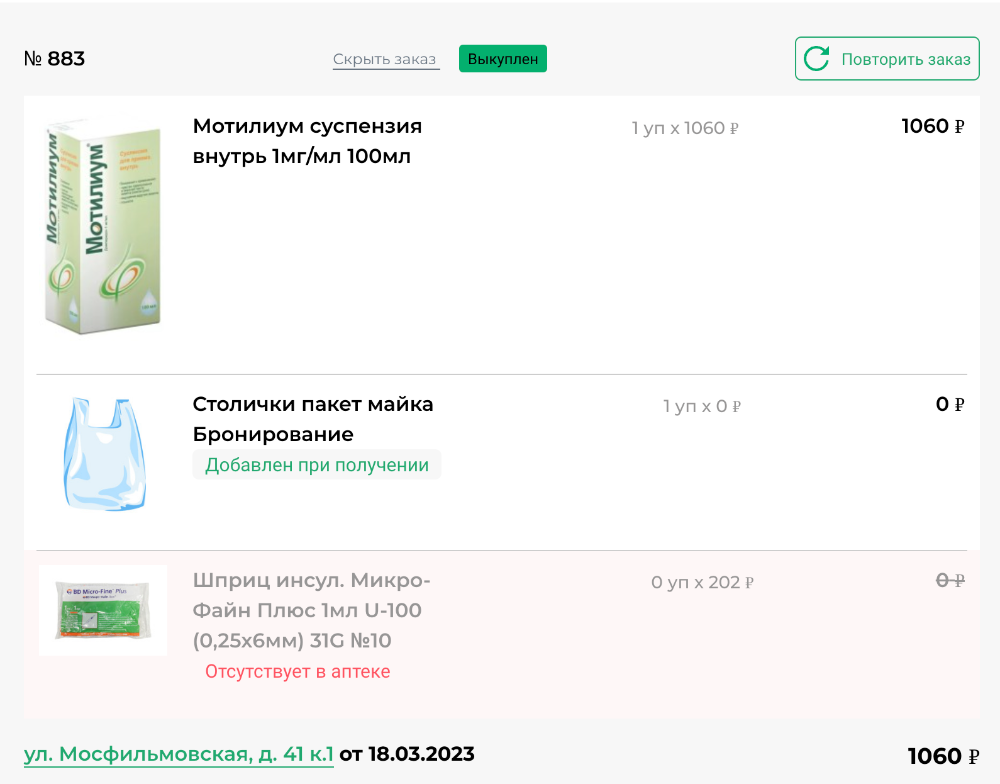The height and width of the screenshot is (784, 1000).
Task: Click the Добавлен при получении tag
Action: (x=316, y=465)
